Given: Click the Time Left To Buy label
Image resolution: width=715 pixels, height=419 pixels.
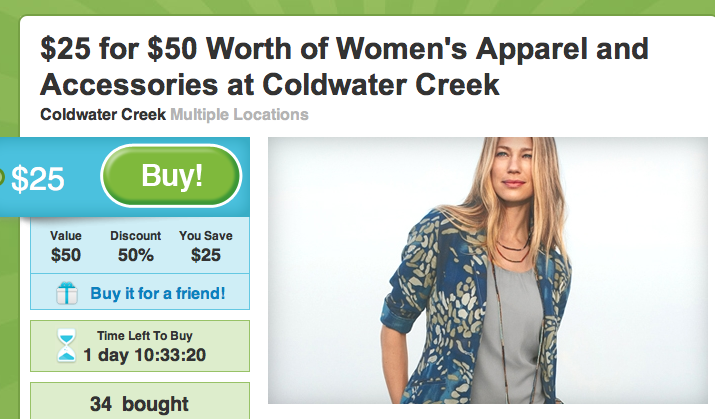Looking at the screenshot, I should 145,336.
